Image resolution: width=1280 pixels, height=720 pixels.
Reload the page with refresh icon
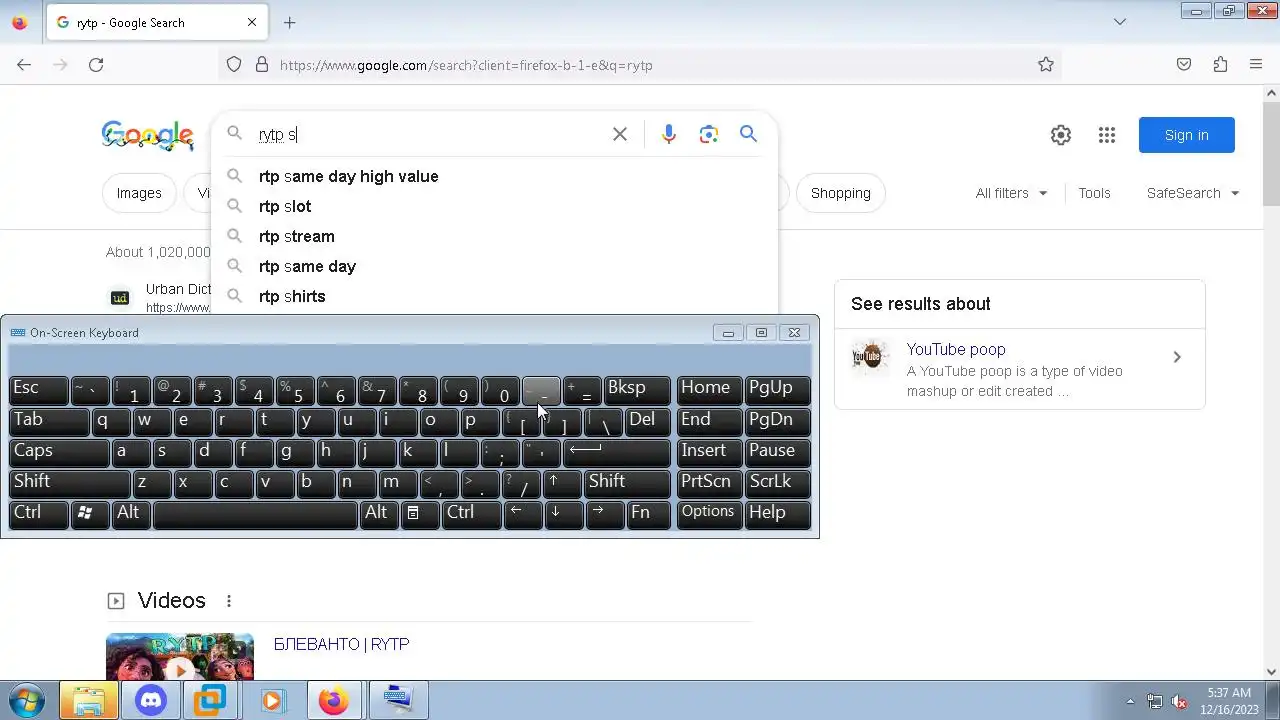pyautogui.click(x=96, y=65)
